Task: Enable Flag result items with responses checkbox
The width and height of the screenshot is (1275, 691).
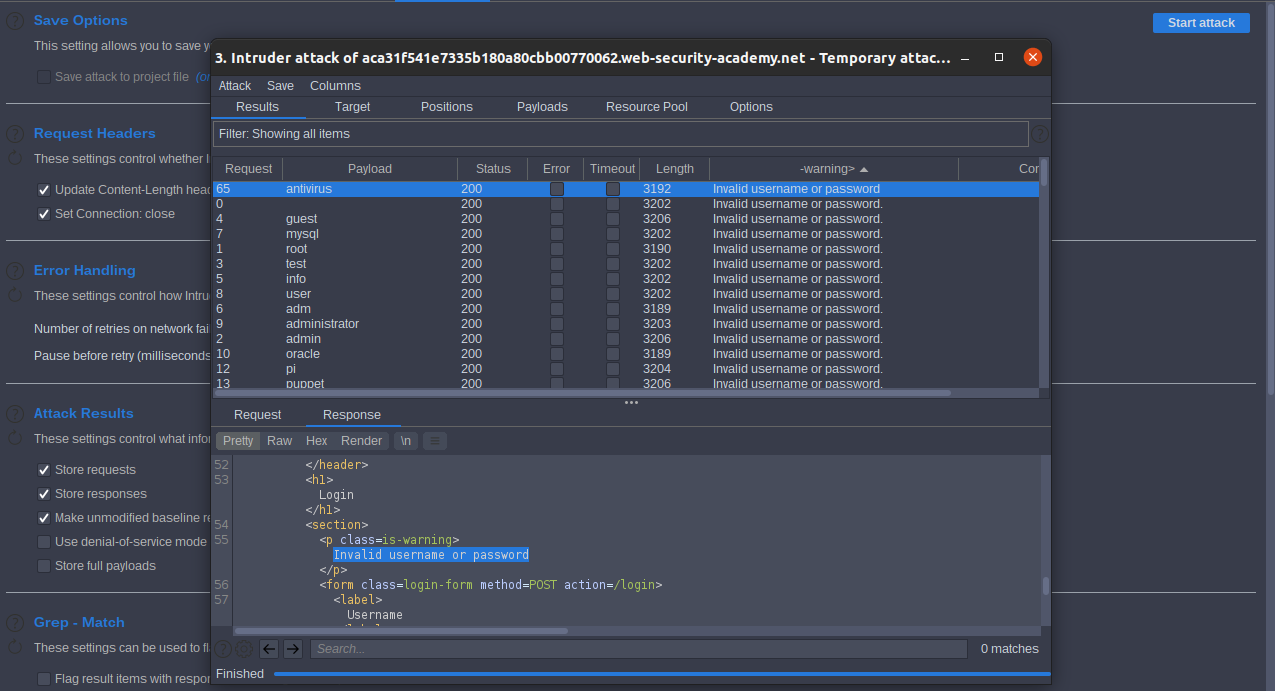Action: (44, 679)
